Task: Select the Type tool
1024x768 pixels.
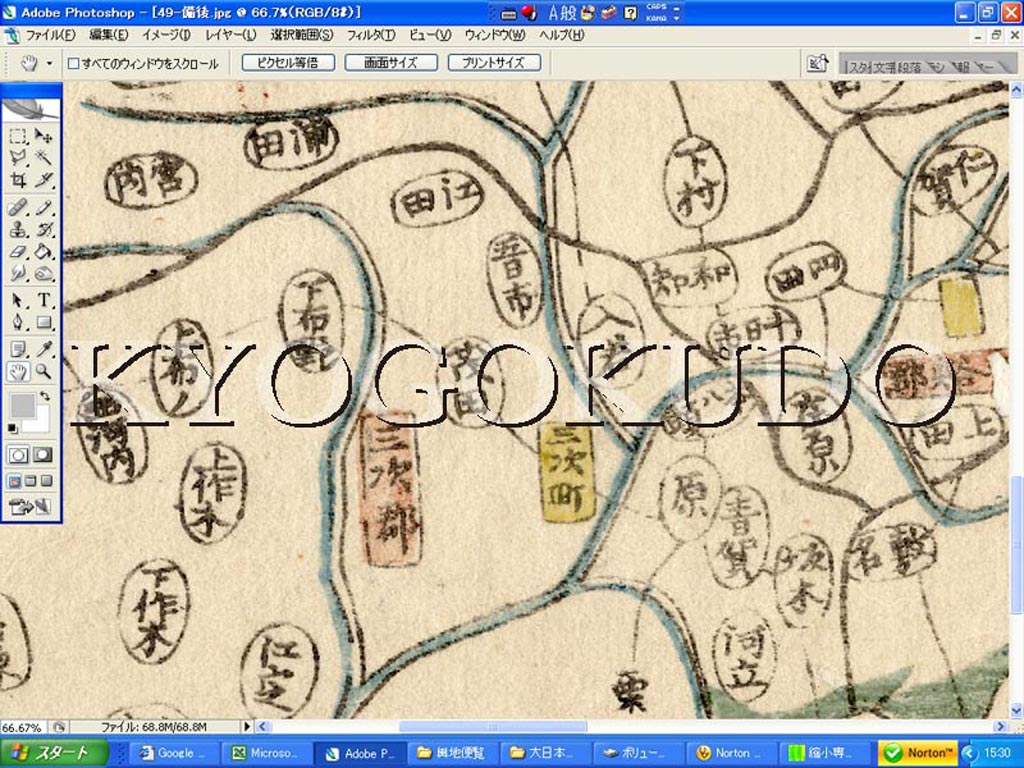Action: [44, 300]
